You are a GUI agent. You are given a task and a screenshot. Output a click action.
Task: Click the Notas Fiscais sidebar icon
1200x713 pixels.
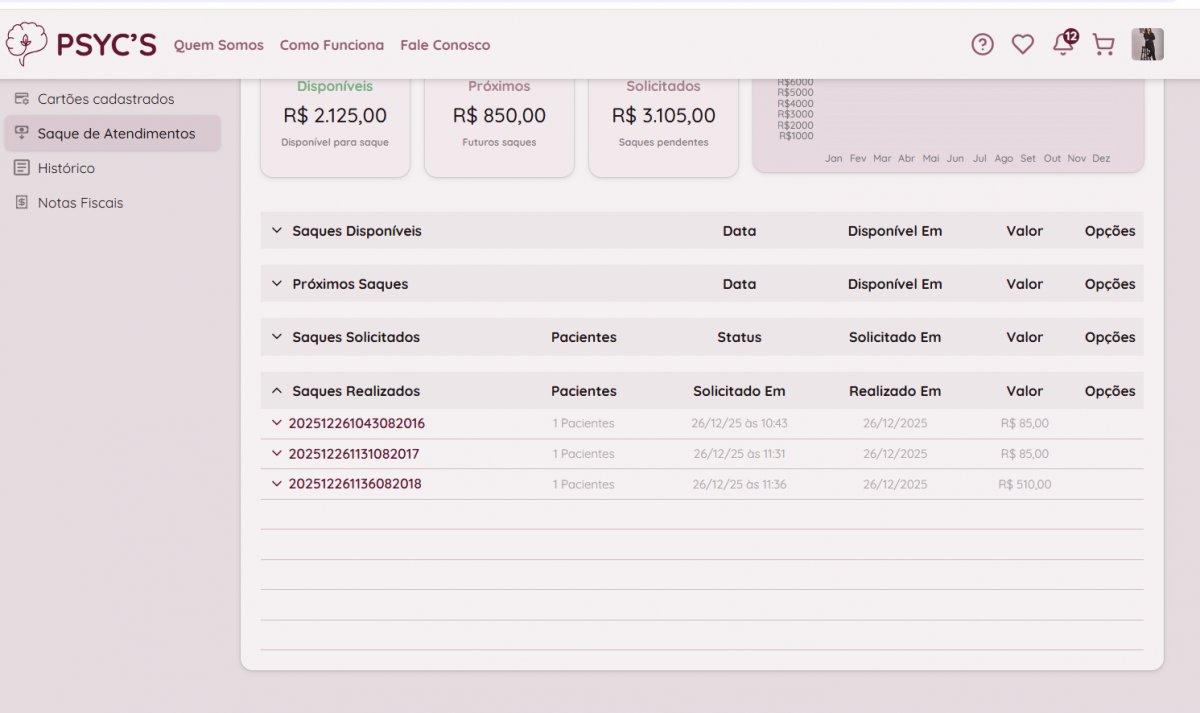coord(21,203)
